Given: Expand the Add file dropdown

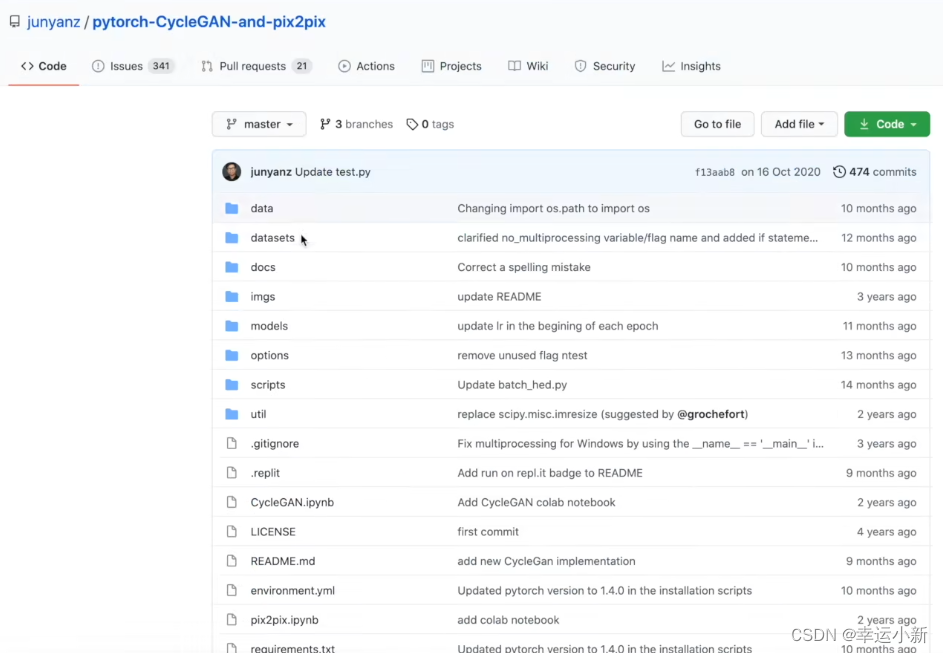Looking at the screenshot, I should [x=799, y=124].
